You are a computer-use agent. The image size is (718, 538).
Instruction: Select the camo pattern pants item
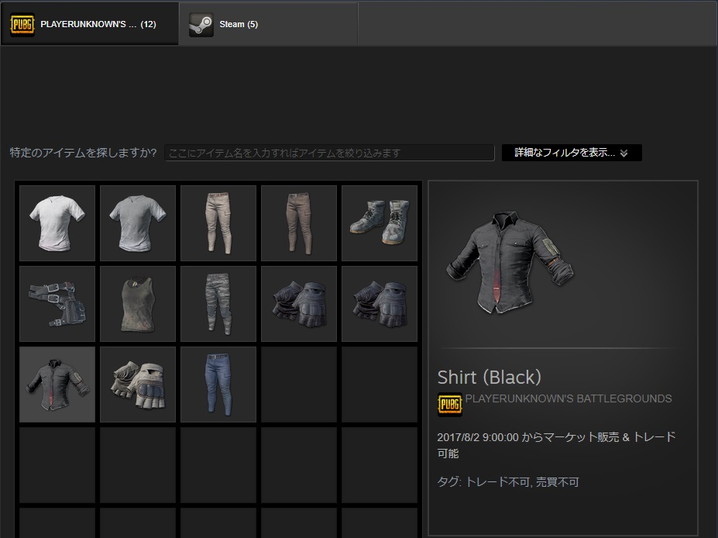click(218, 304)
